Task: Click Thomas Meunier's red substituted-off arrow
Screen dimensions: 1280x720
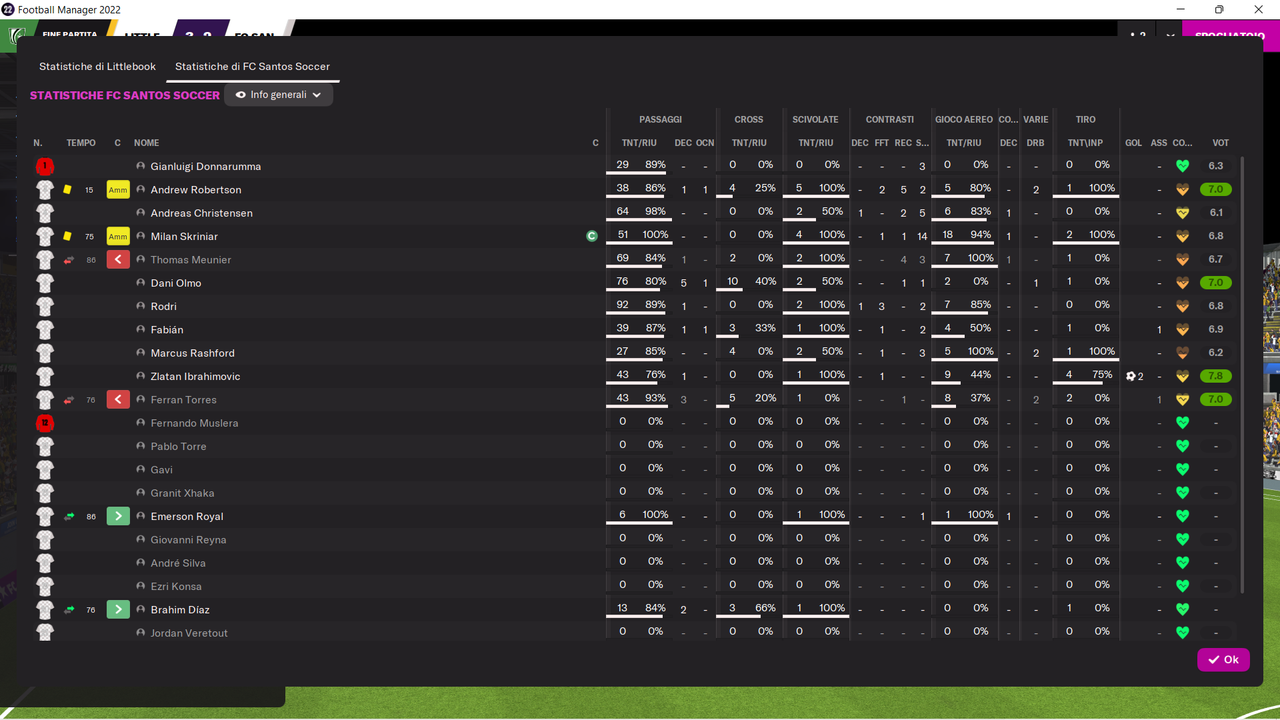Action: 118,260
